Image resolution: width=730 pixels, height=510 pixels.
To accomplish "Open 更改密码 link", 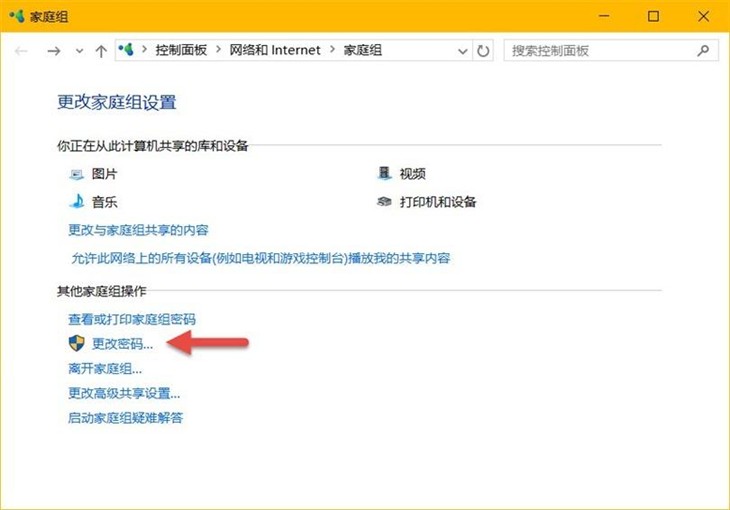I will pos(122,344).
